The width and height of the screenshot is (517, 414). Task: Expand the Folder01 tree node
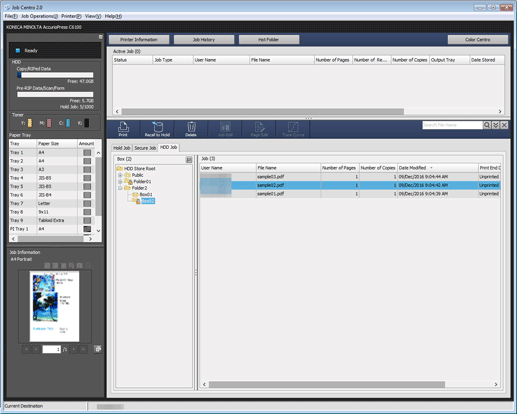pyautogui.click(x=120, y=182)
